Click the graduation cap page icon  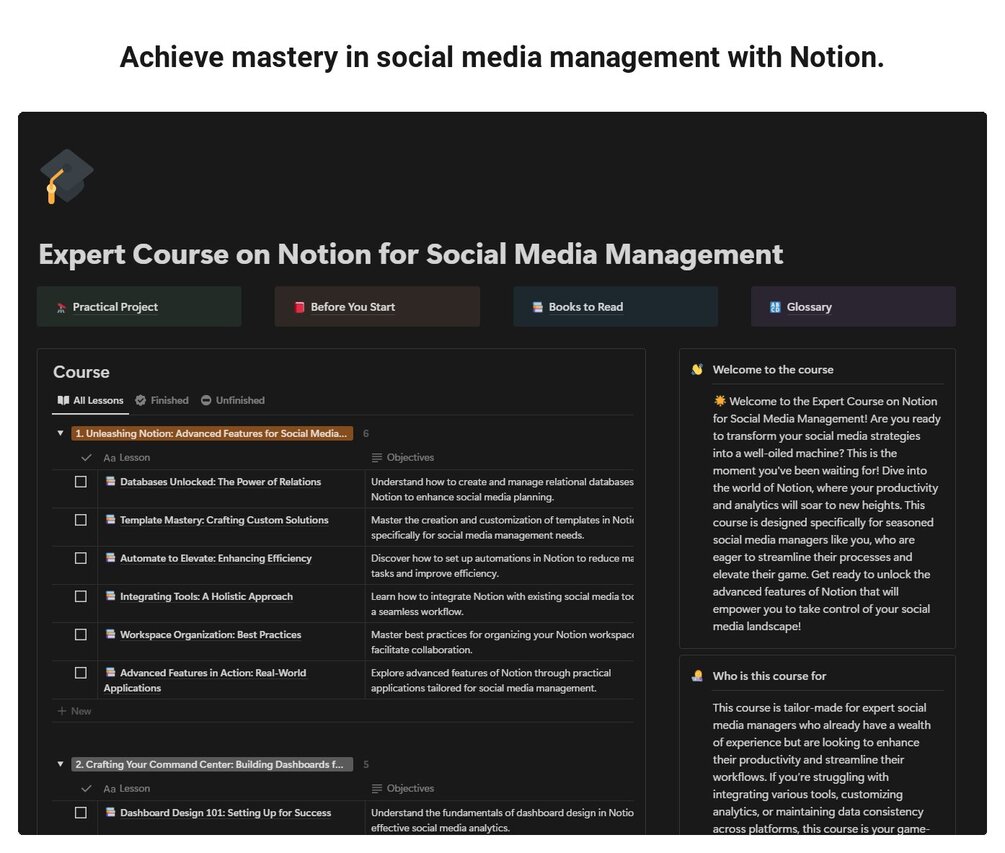(x=67, y=176)
